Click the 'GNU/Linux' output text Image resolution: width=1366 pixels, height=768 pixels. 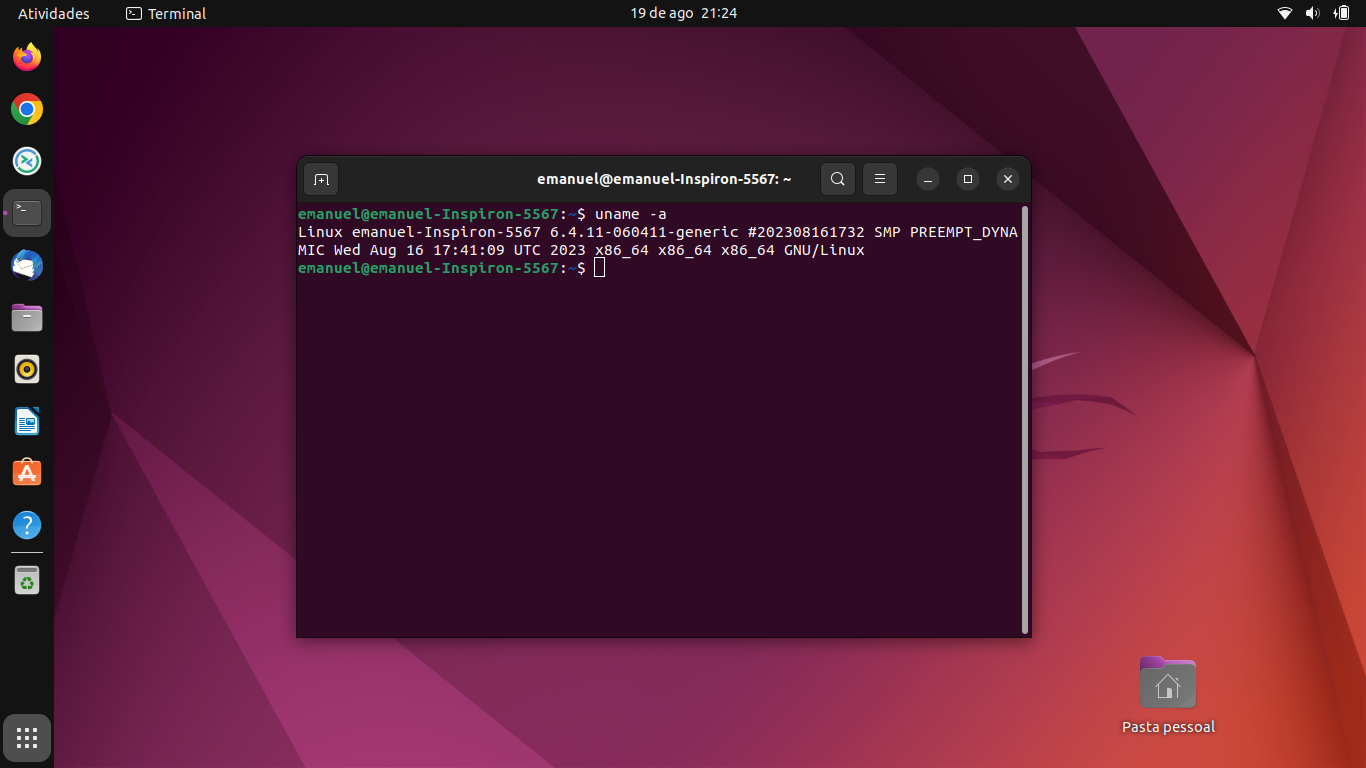(824, 250)
